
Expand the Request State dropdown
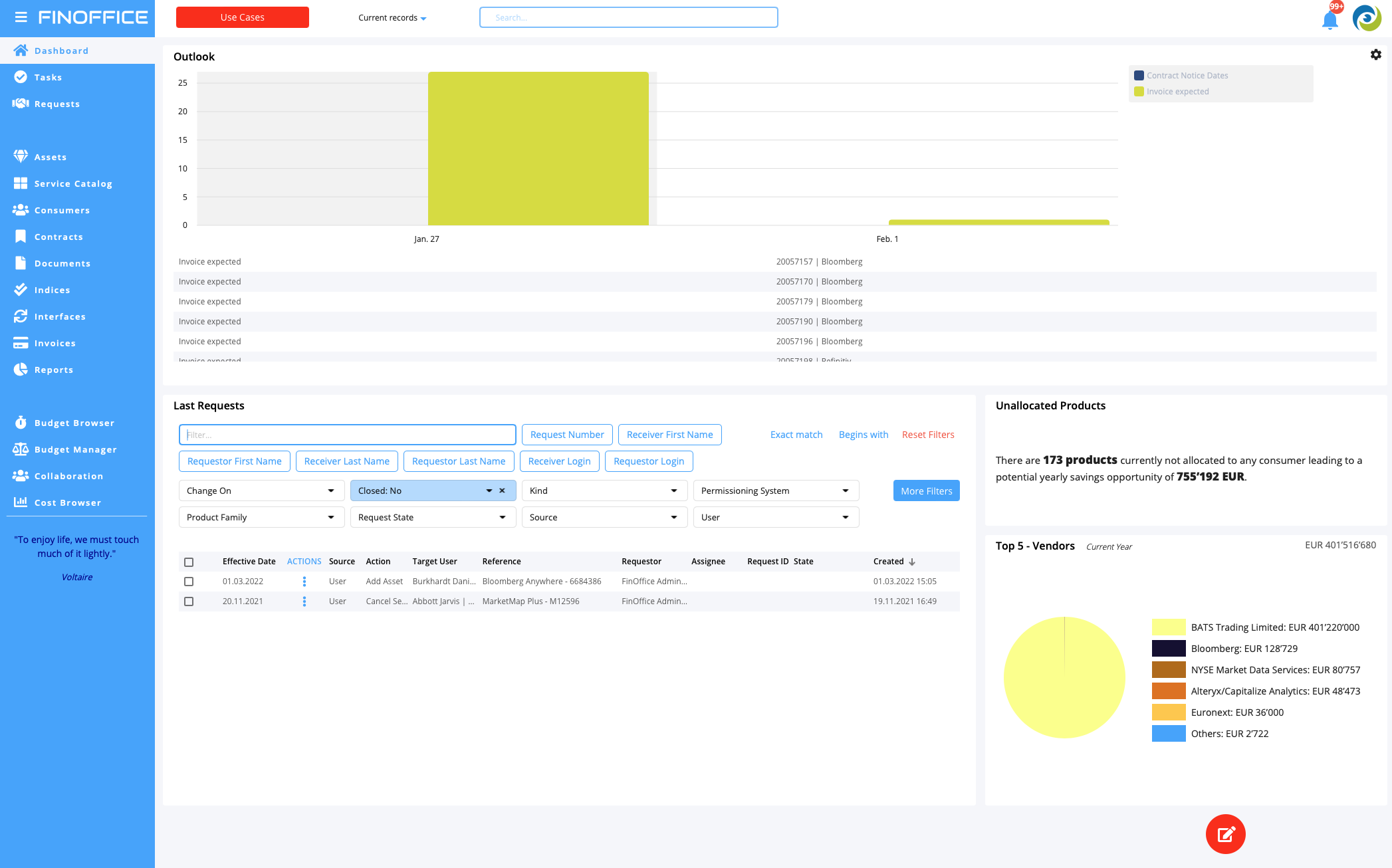(x=433, y=517)
